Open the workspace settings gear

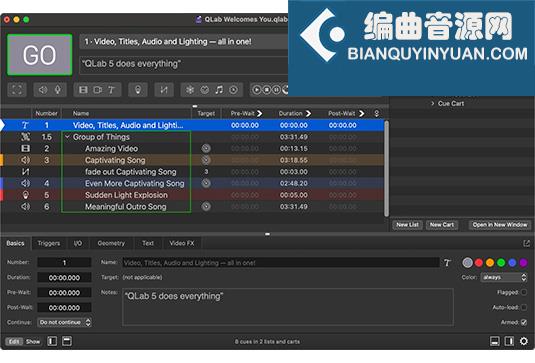[x=524, y=341]
